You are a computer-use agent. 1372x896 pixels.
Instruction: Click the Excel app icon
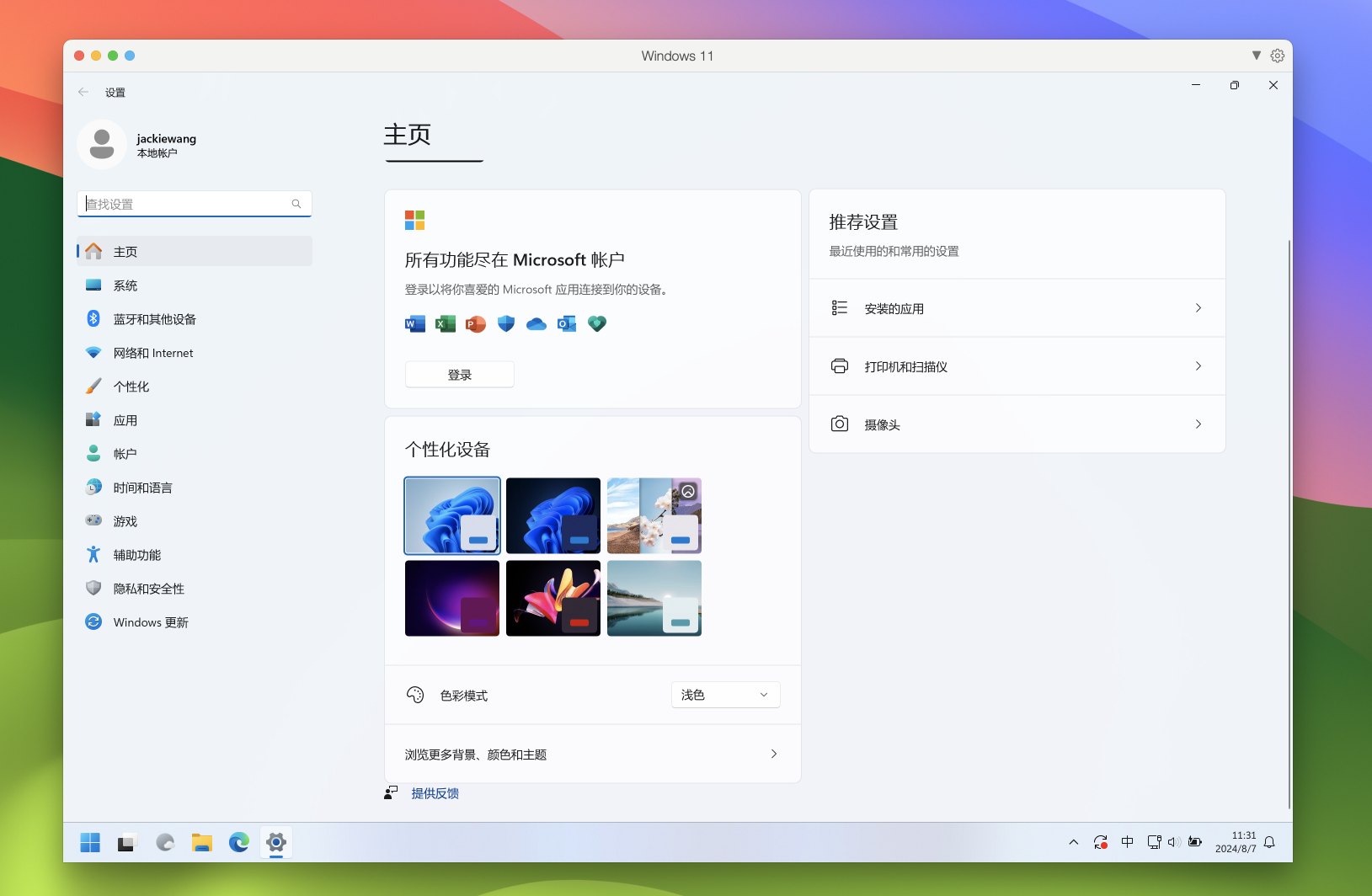coord(446,324)
